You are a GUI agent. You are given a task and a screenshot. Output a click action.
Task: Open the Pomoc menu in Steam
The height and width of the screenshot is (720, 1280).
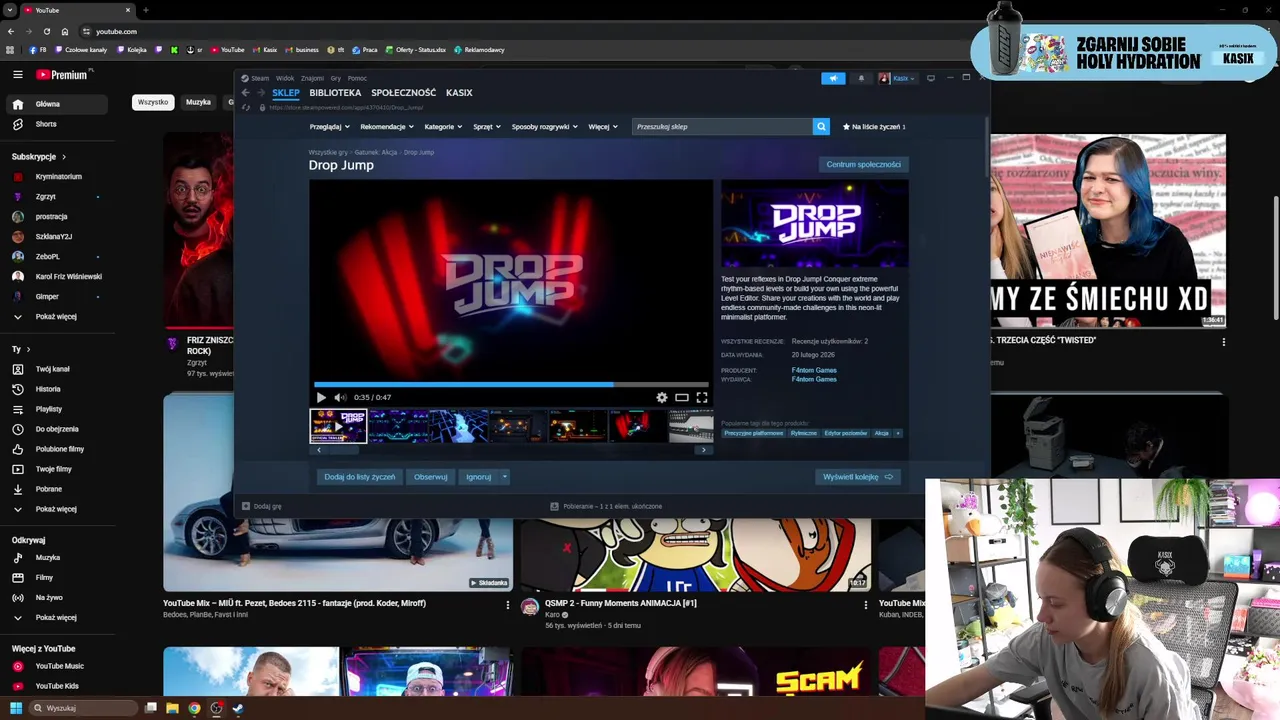357,78
